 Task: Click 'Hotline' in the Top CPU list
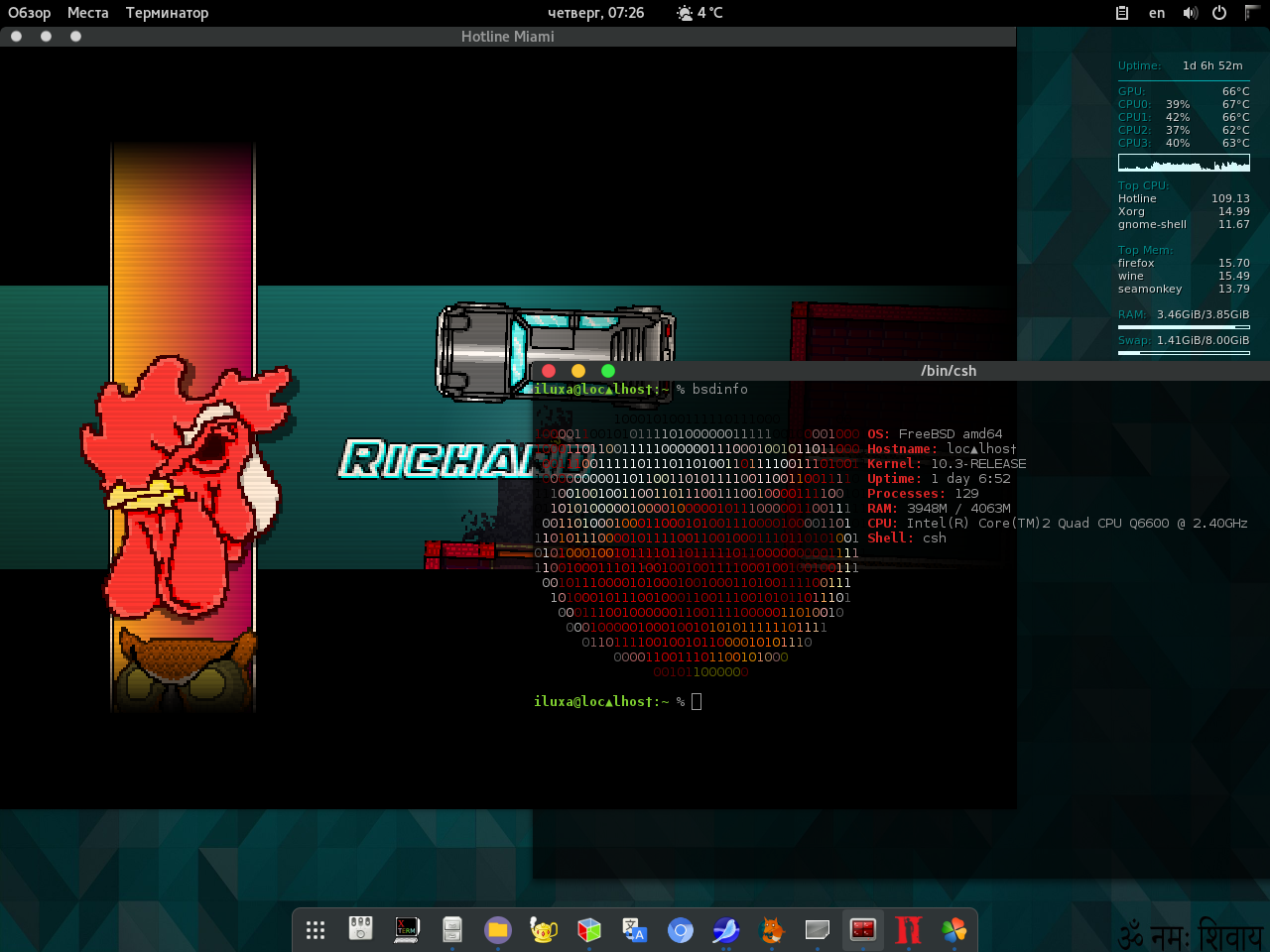pyautogui.click(x=1137, y=198)
